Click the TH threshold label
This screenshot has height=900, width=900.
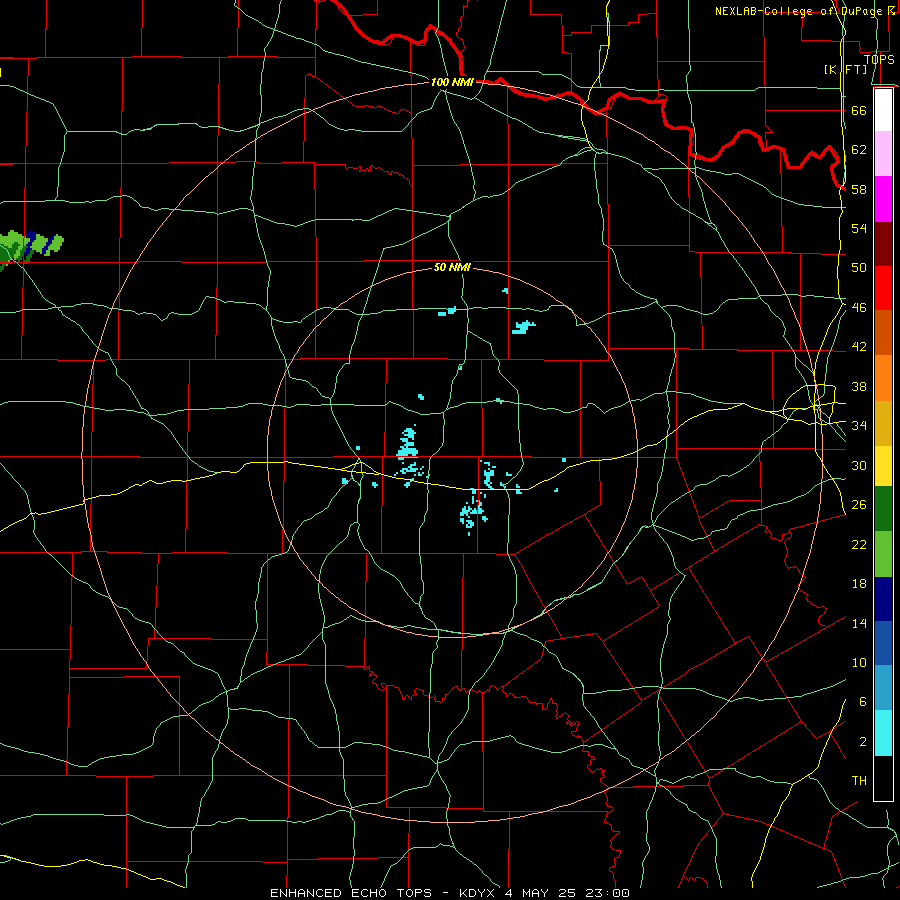pyautogui.click(x=859, y=781)
